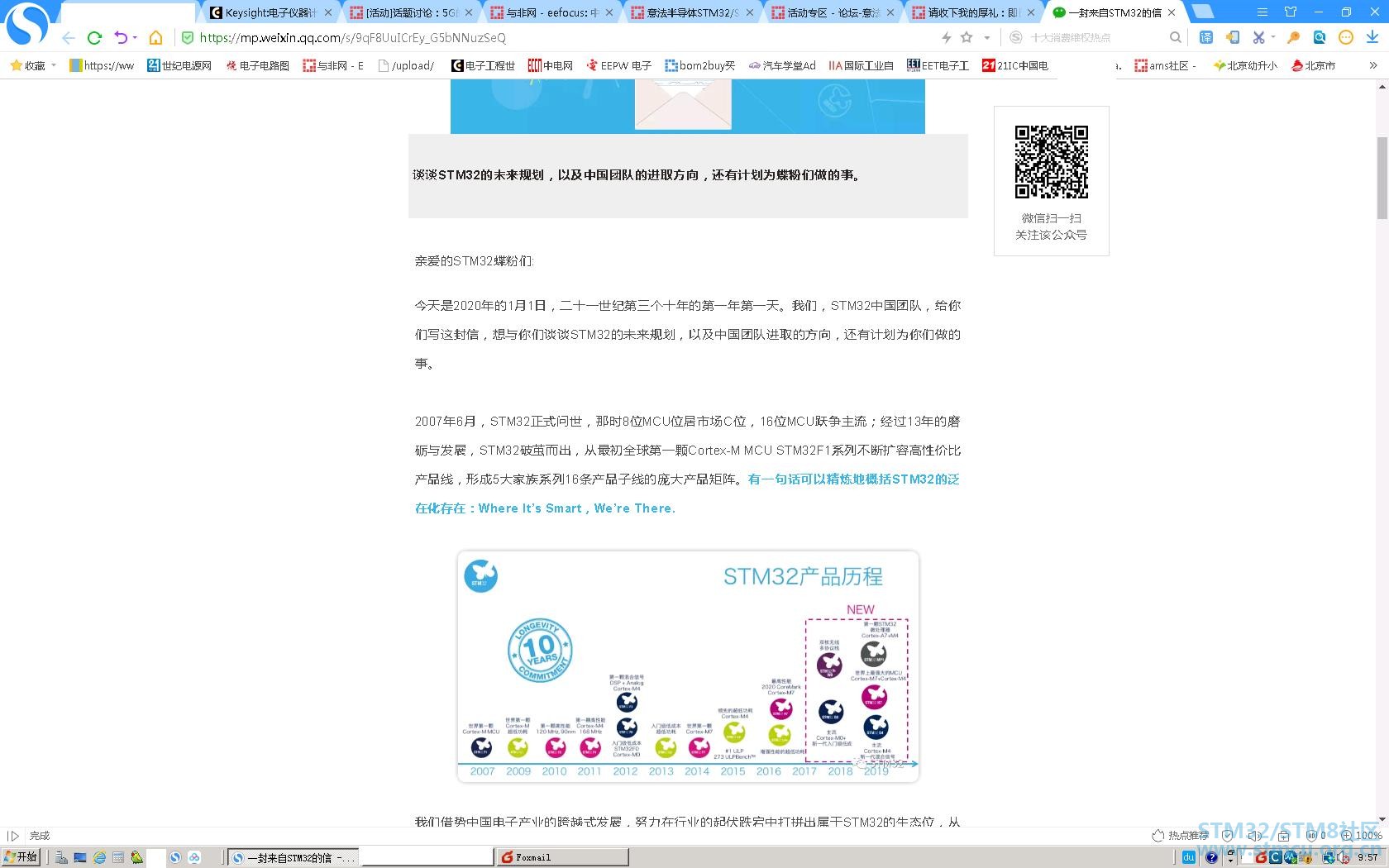Switch to the 活动专区 - 论坛 tab
This screenshot has height=868, width=1389.
point(833,12)
